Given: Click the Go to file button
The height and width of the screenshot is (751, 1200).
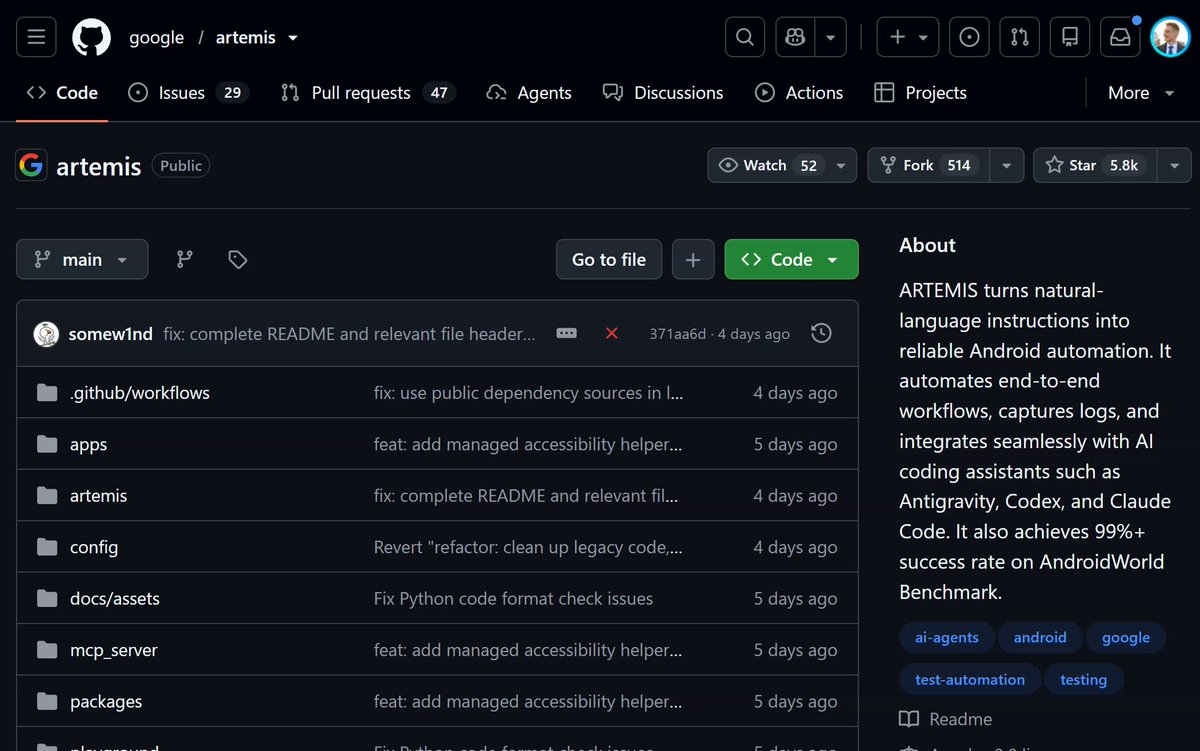Looking at the screenshot, I should pyautogui.click(x=609, y=259).
